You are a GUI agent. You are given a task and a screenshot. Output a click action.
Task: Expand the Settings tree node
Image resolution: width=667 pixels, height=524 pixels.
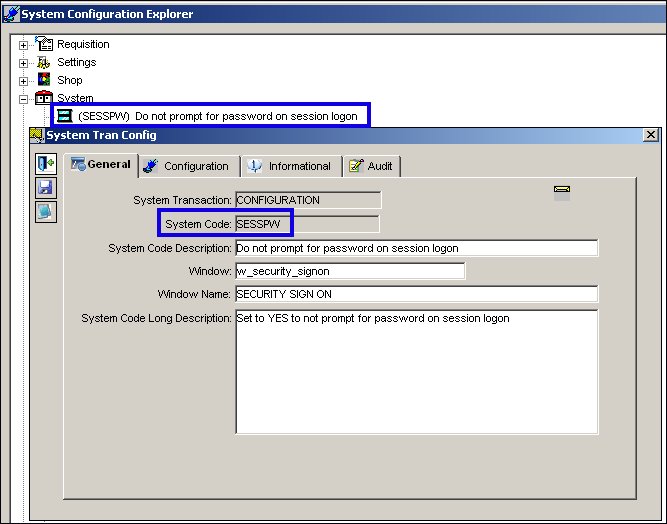(23, 63)
